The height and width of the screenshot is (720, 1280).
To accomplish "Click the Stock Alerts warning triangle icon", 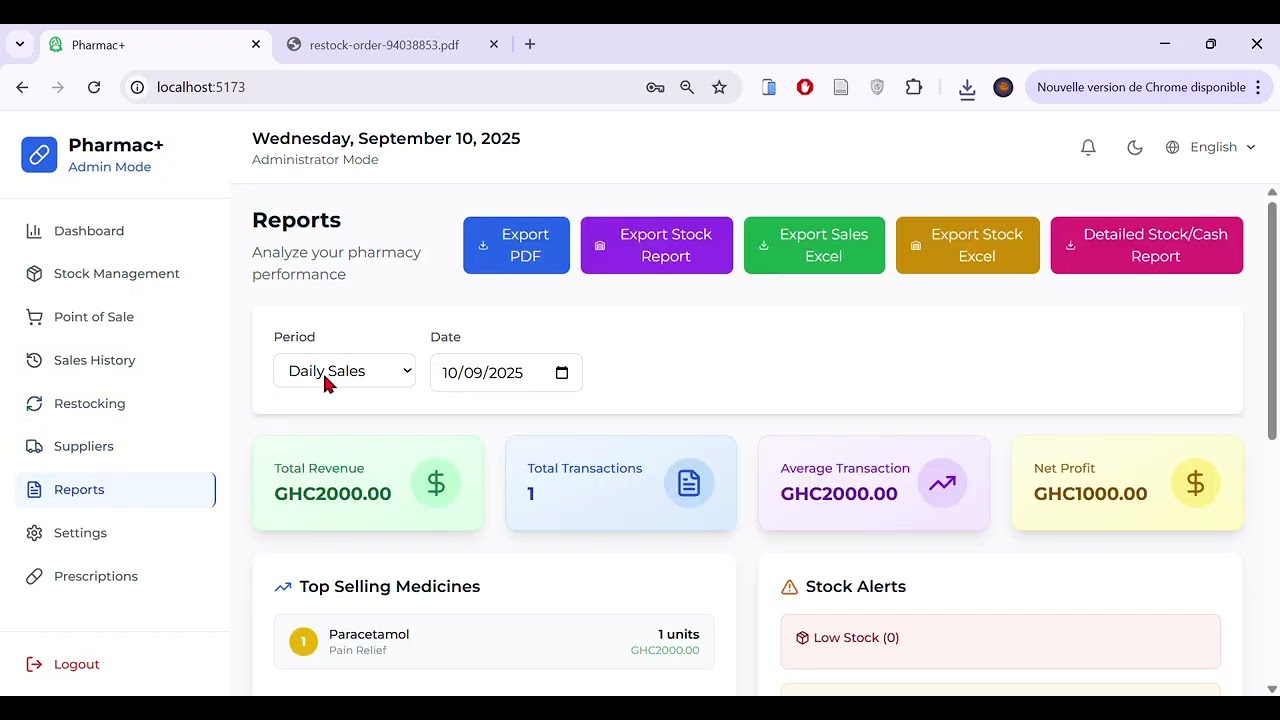I will pos(789,587).
